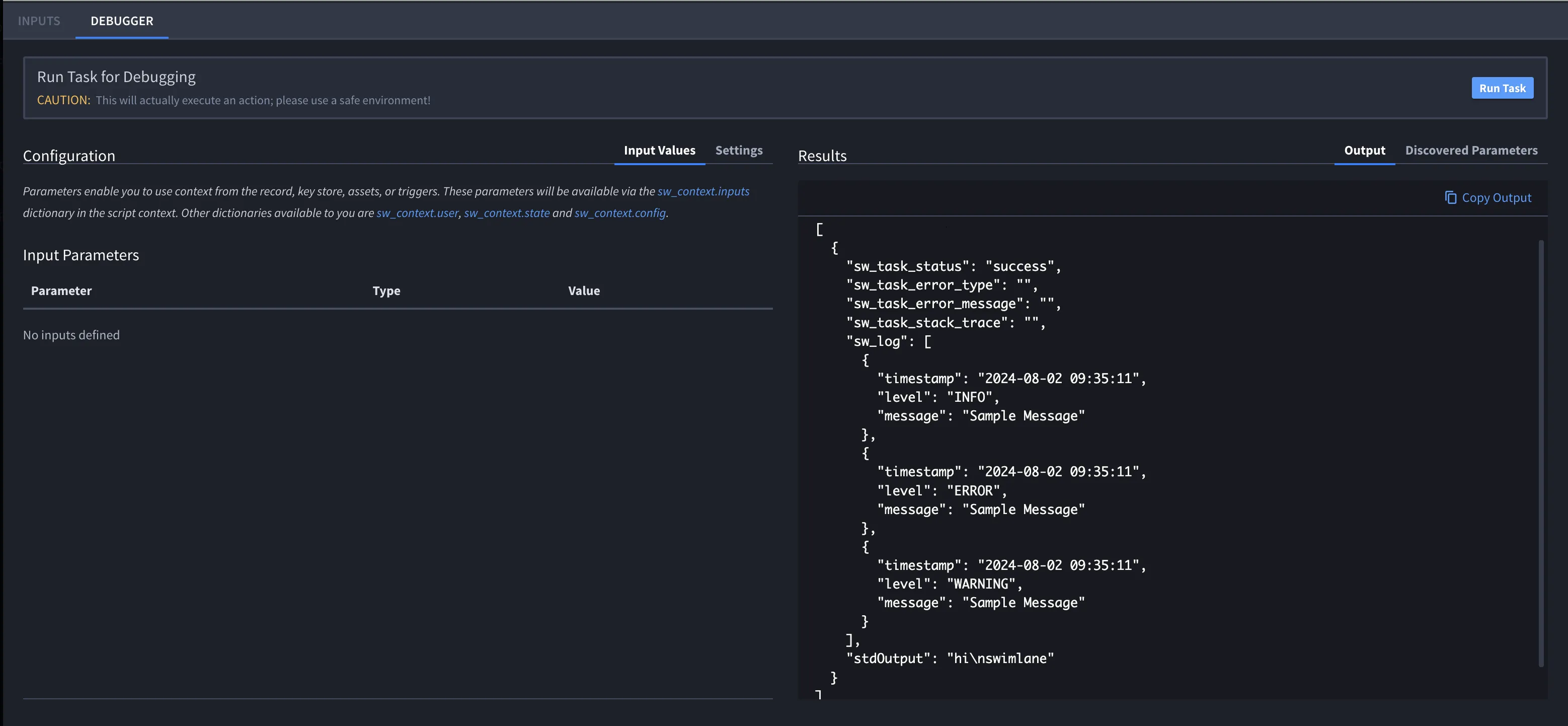Open the sw_context.user link
This screenshot has height=726, width=1568.
pos(417,213)
